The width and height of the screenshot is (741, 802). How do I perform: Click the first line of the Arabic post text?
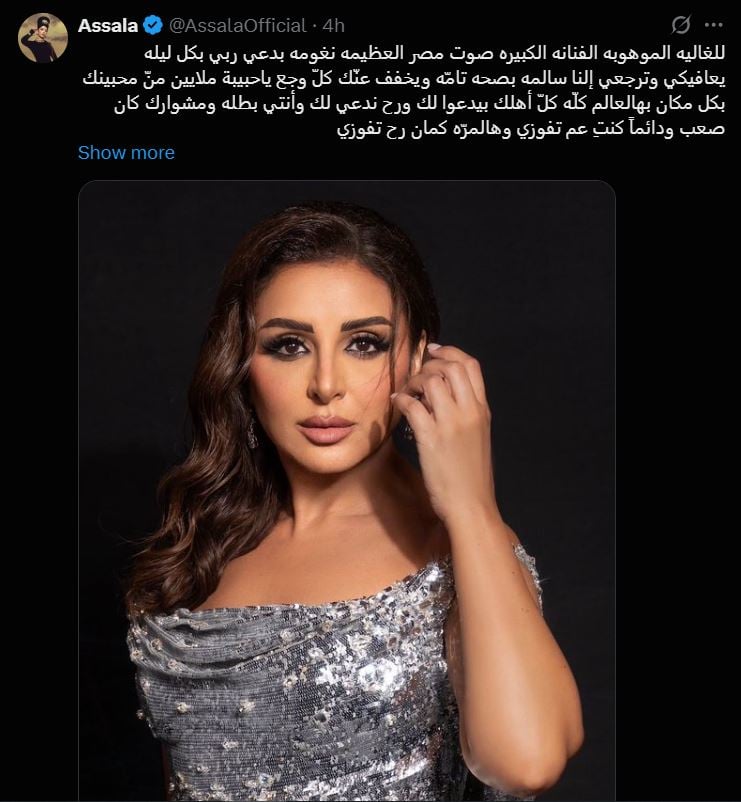434,54
